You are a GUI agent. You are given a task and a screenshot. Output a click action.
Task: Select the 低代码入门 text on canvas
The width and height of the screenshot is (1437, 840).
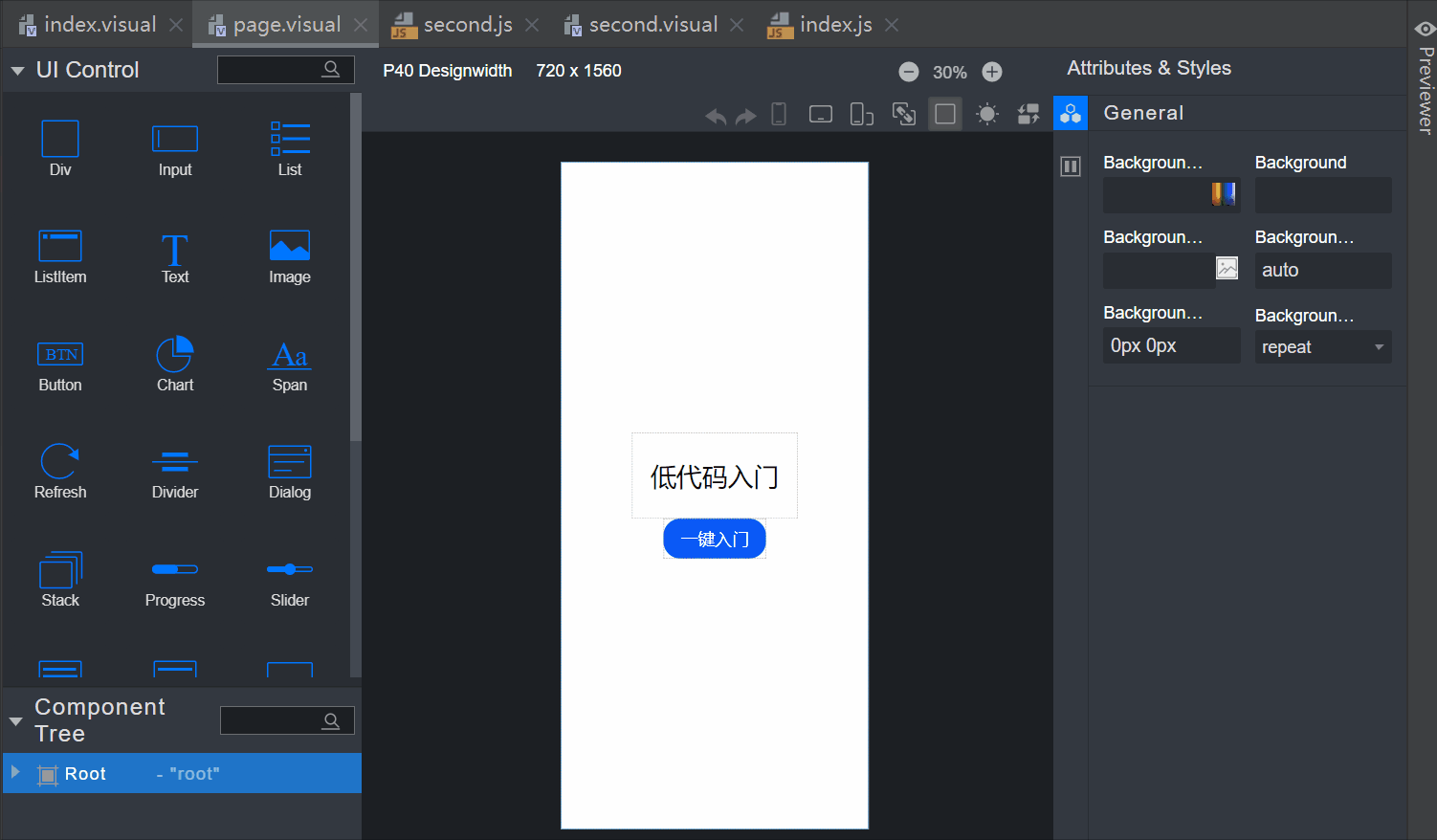coord(715,475)
